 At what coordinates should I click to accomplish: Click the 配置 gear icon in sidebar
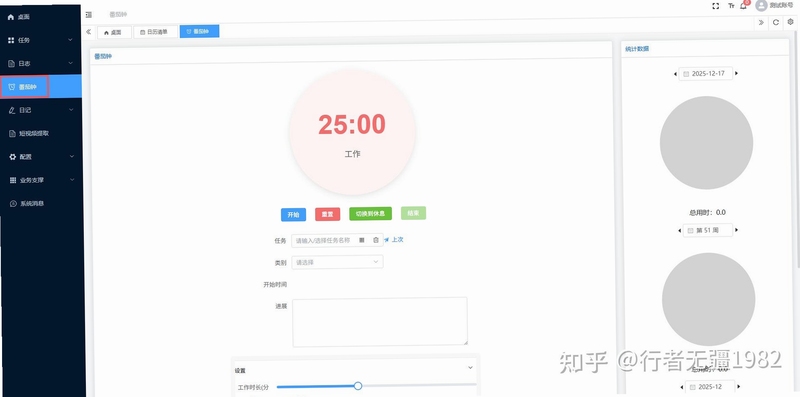[x=13, y=157]
